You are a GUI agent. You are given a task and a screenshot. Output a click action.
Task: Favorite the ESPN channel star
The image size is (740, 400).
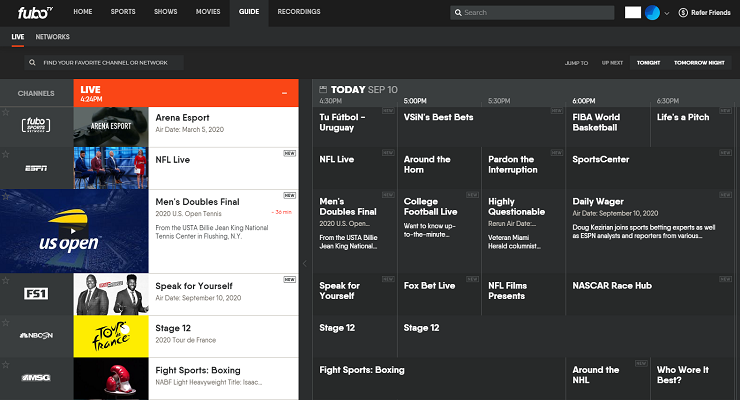pyautogui.click(x=6, y=154)
